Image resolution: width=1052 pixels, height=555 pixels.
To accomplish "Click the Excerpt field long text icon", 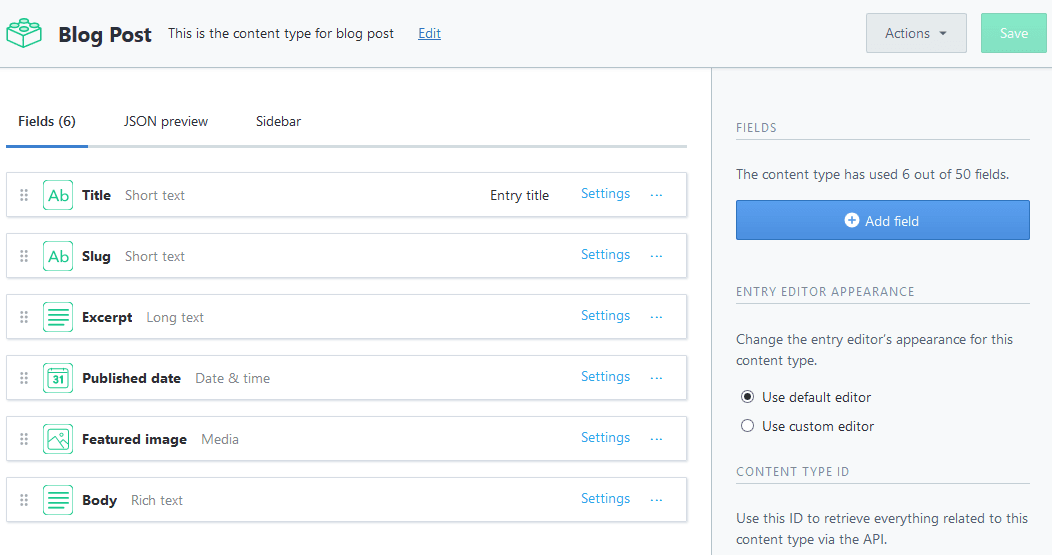I will click(58, 317).
